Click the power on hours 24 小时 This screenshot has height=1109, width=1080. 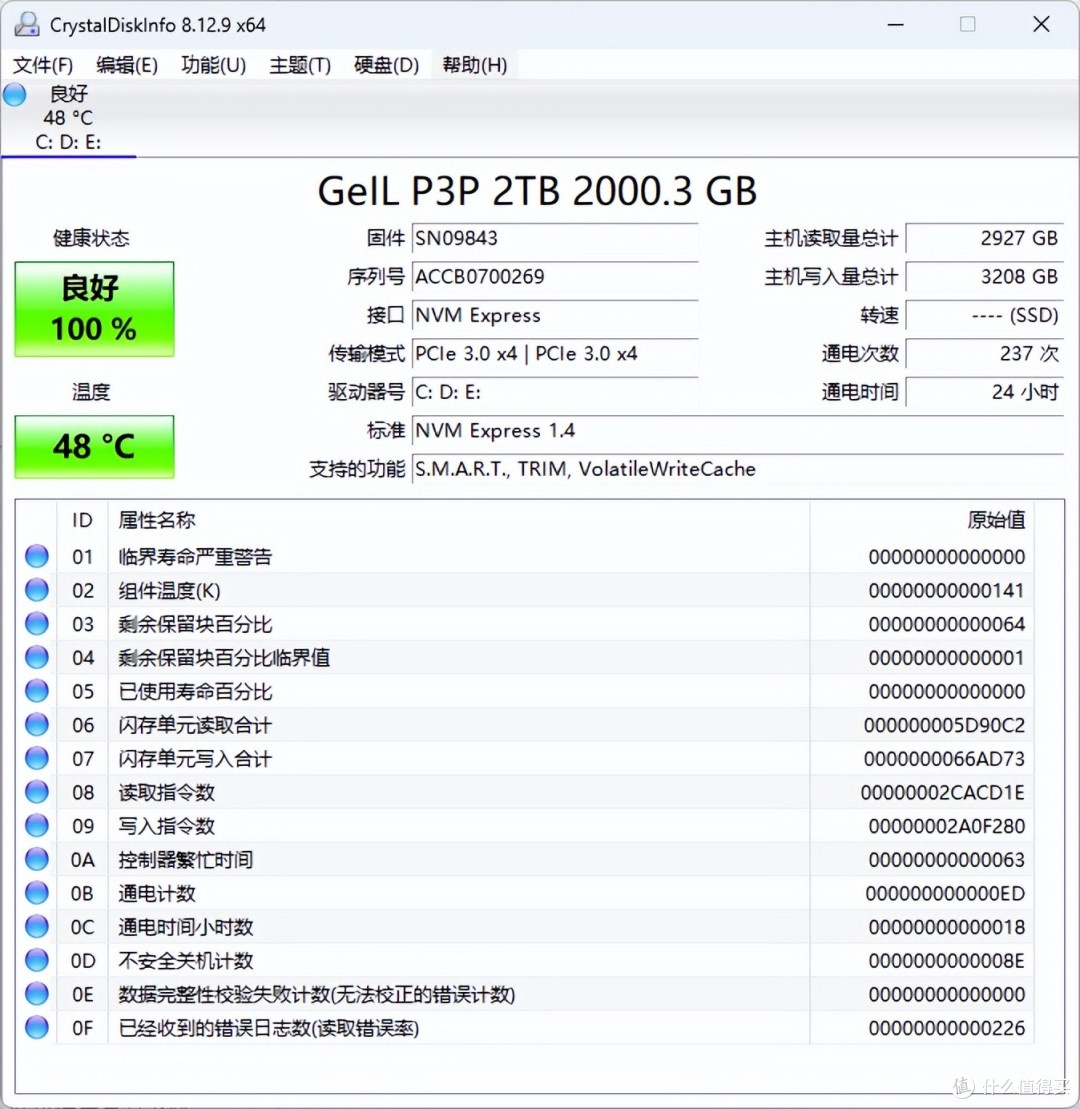coord(985,392)
